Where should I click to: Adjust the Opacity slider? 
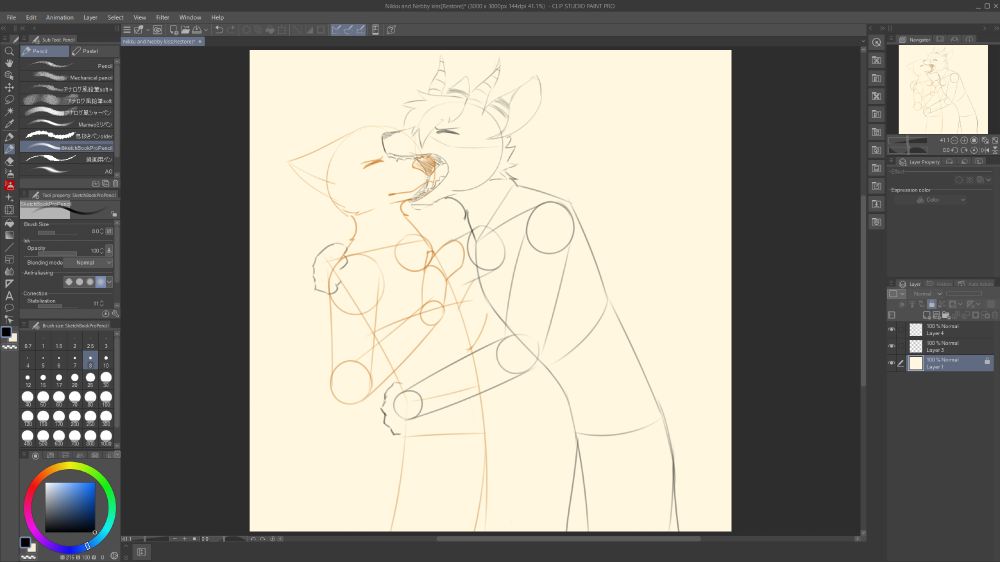pos(56,253)
